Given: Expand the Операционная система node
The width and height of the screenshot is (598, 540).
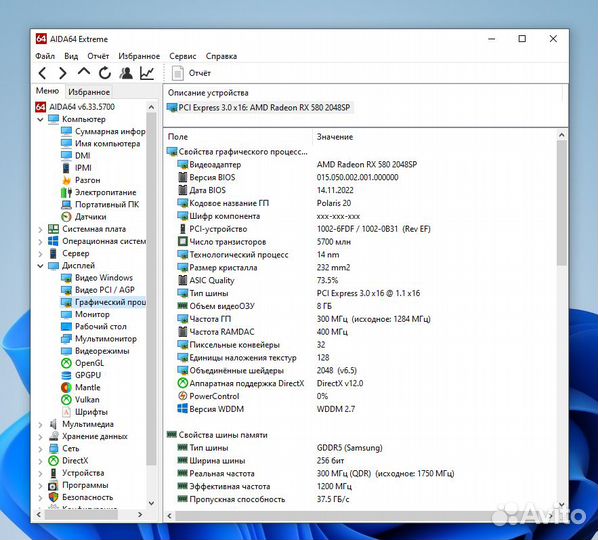Looking at the screenshot, I should (x=40, y=241).
